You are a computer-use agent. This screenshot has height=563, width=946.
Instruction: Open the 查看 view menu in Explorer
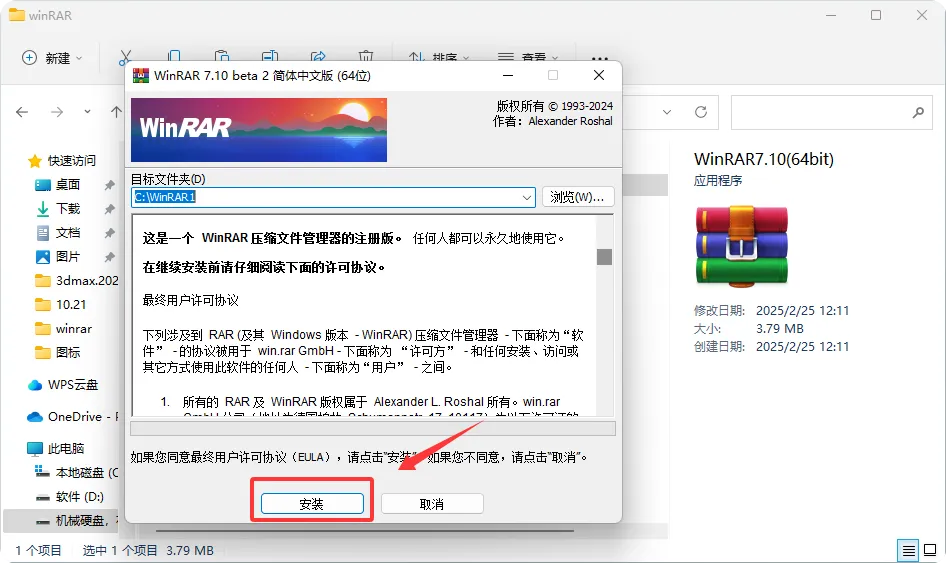point(528,58)
